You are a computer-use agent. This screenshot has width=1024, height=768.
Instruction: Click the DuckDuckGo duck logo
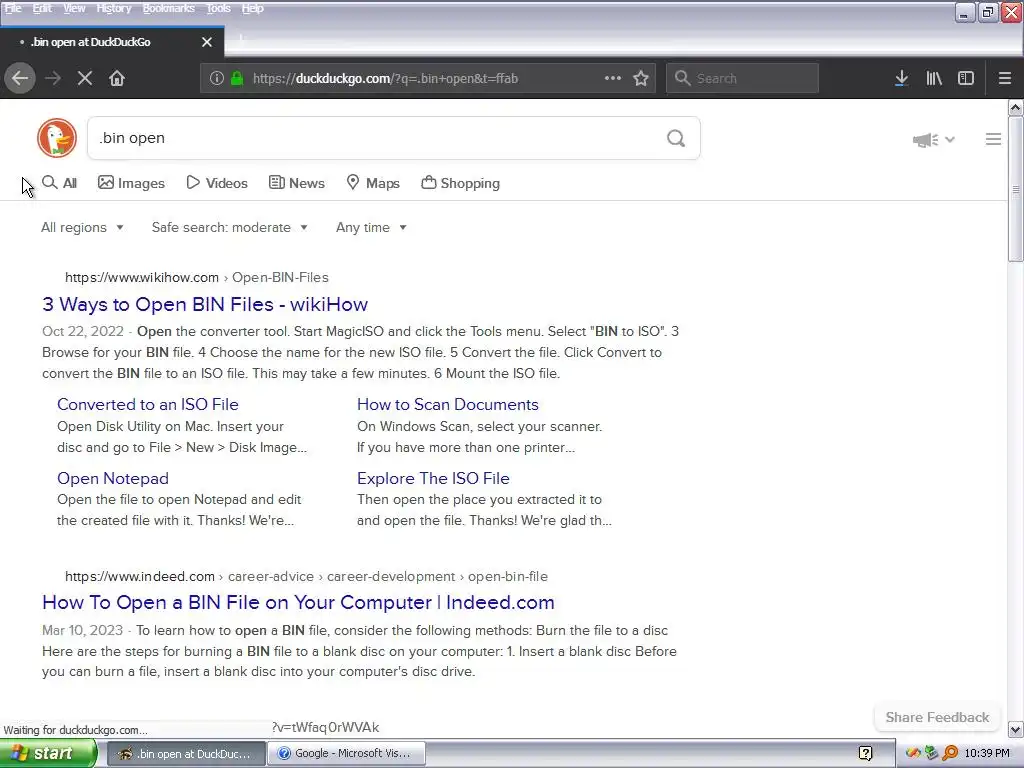click(57, 138)
